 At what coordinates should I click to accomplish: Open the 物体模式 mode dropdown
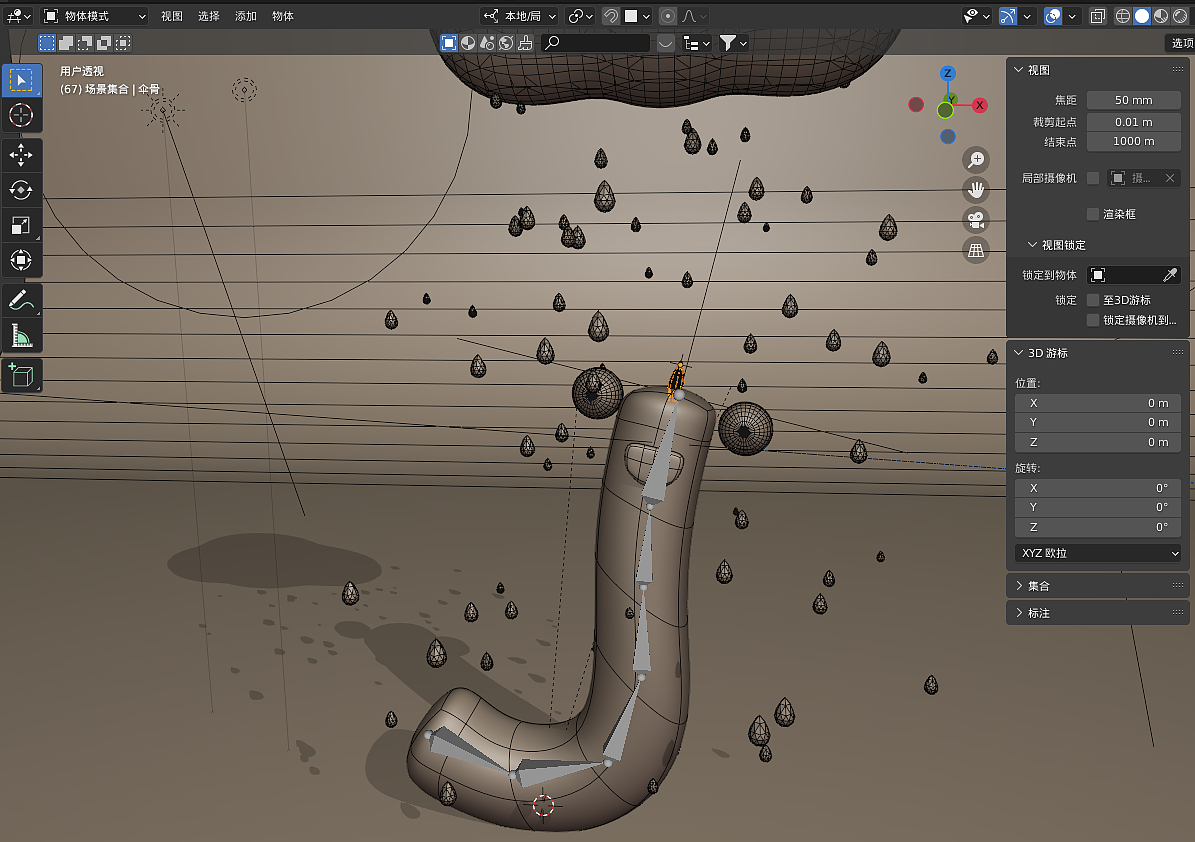pyautogui.click(x=95, y=16)
